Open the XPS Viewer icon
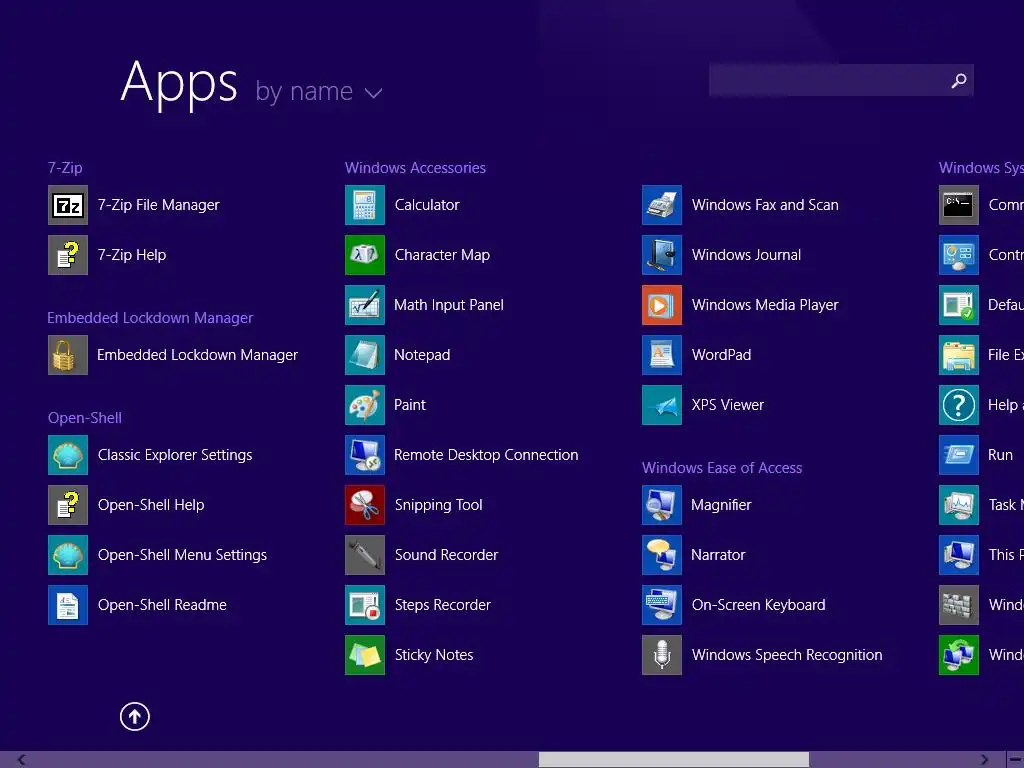This screenshot has width=1024, height=768. [x=662, y=405]
